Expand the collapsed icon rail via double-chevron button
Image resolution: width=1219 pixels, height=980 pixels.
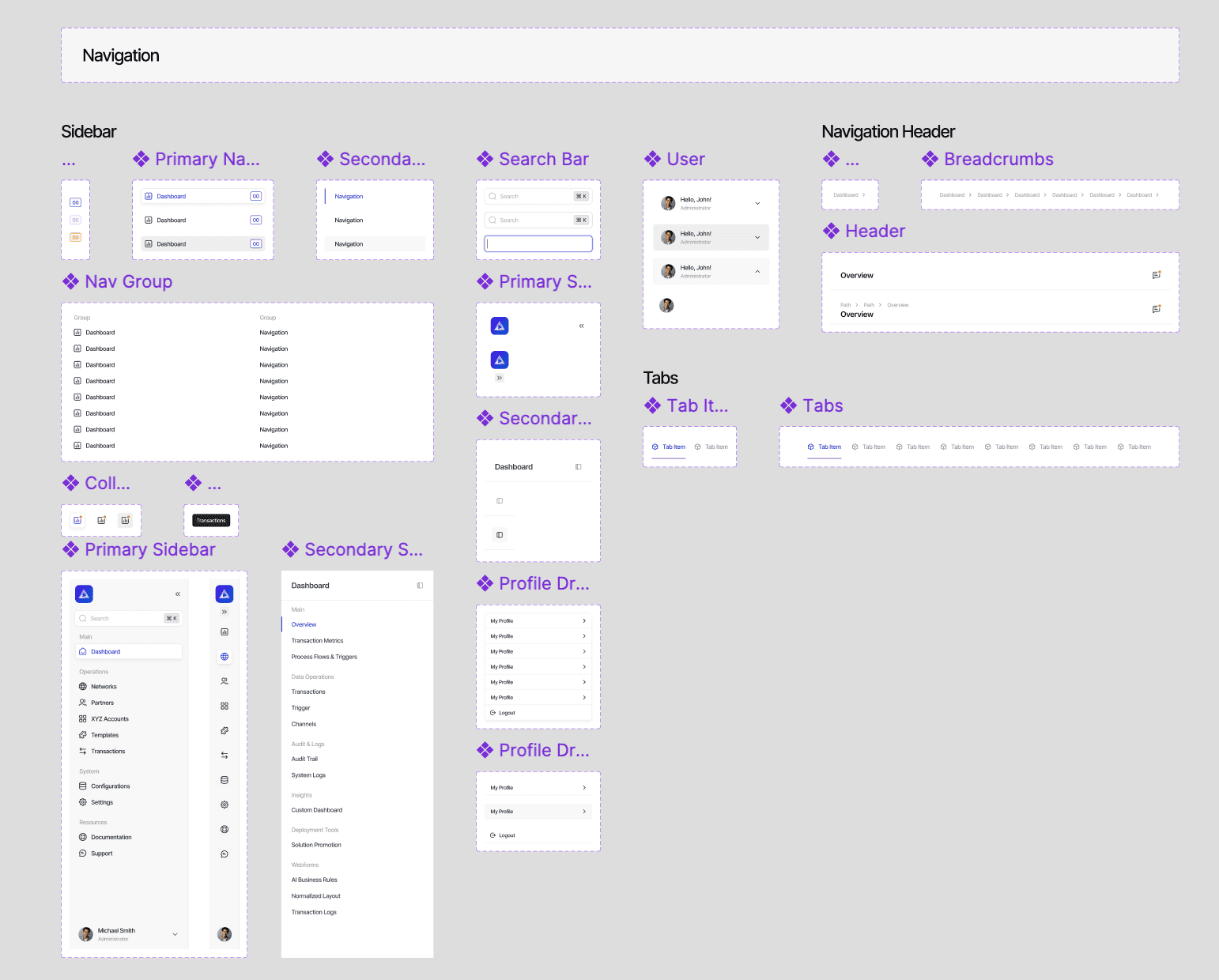[x=225, y=612]
